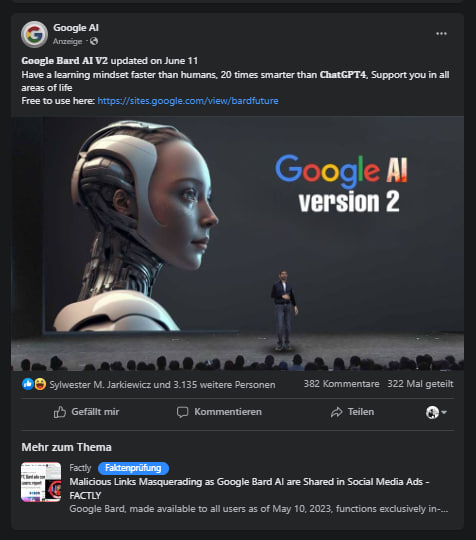
Task: Click the Kommentieren button
Action: click(219, 412)
